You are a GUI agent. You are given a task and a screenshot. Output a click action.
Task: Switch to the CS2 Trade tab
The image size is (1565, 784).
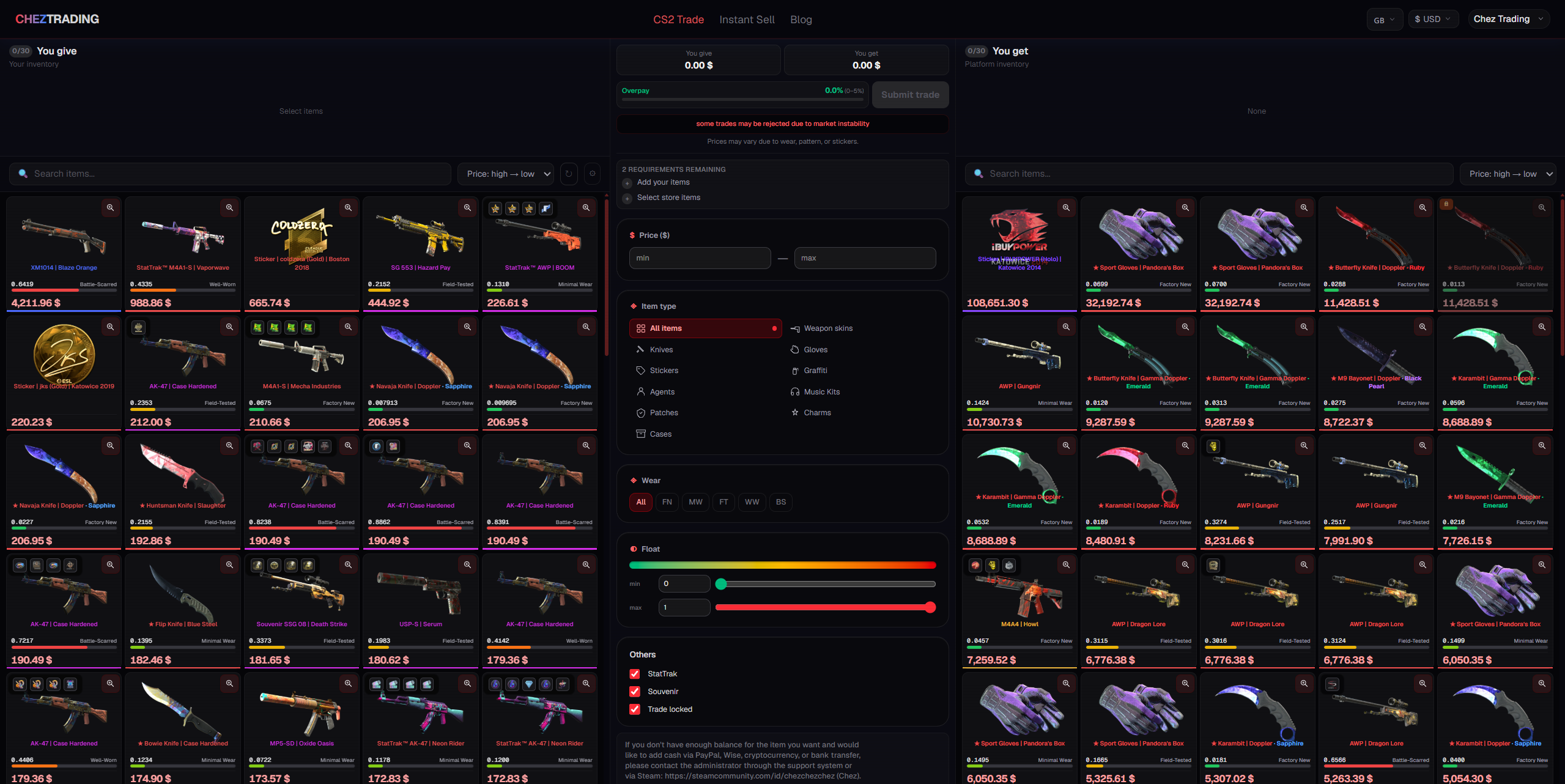[x=678, y=20]
